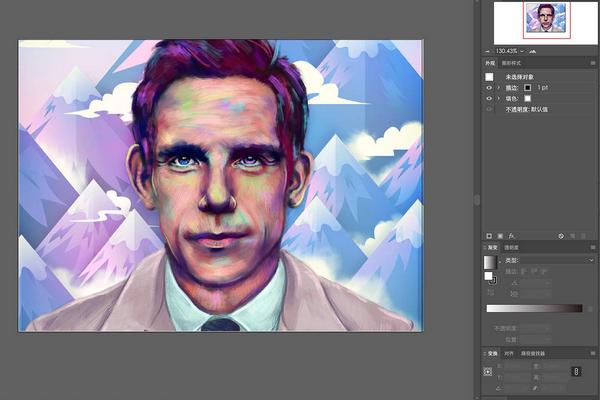
Task: Switch to the 变换 (Transform) tab
Action: [493, 353]
